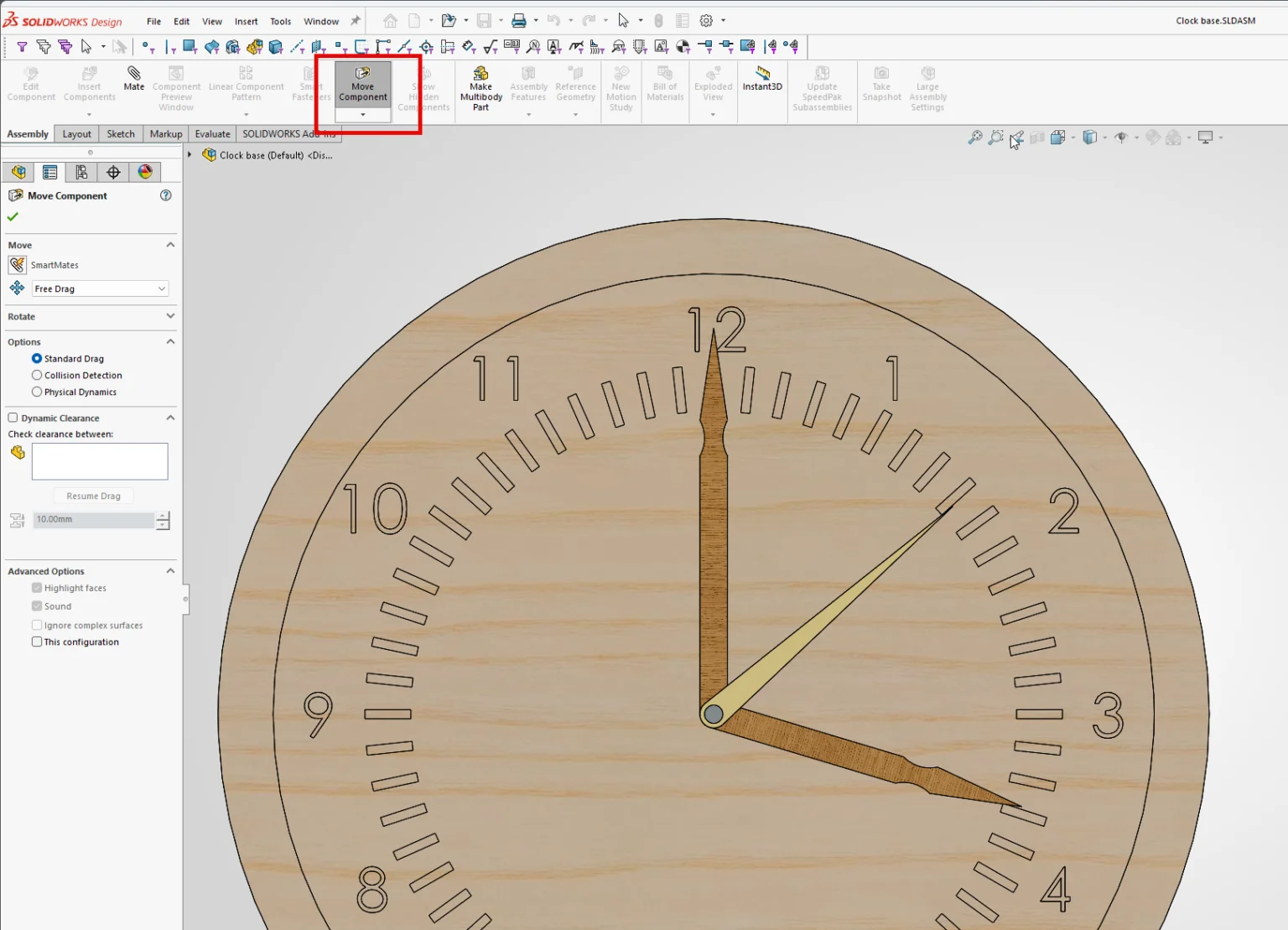Click the Zoom to Area icon
1288x930 pixels.
(x=995, y=137)
